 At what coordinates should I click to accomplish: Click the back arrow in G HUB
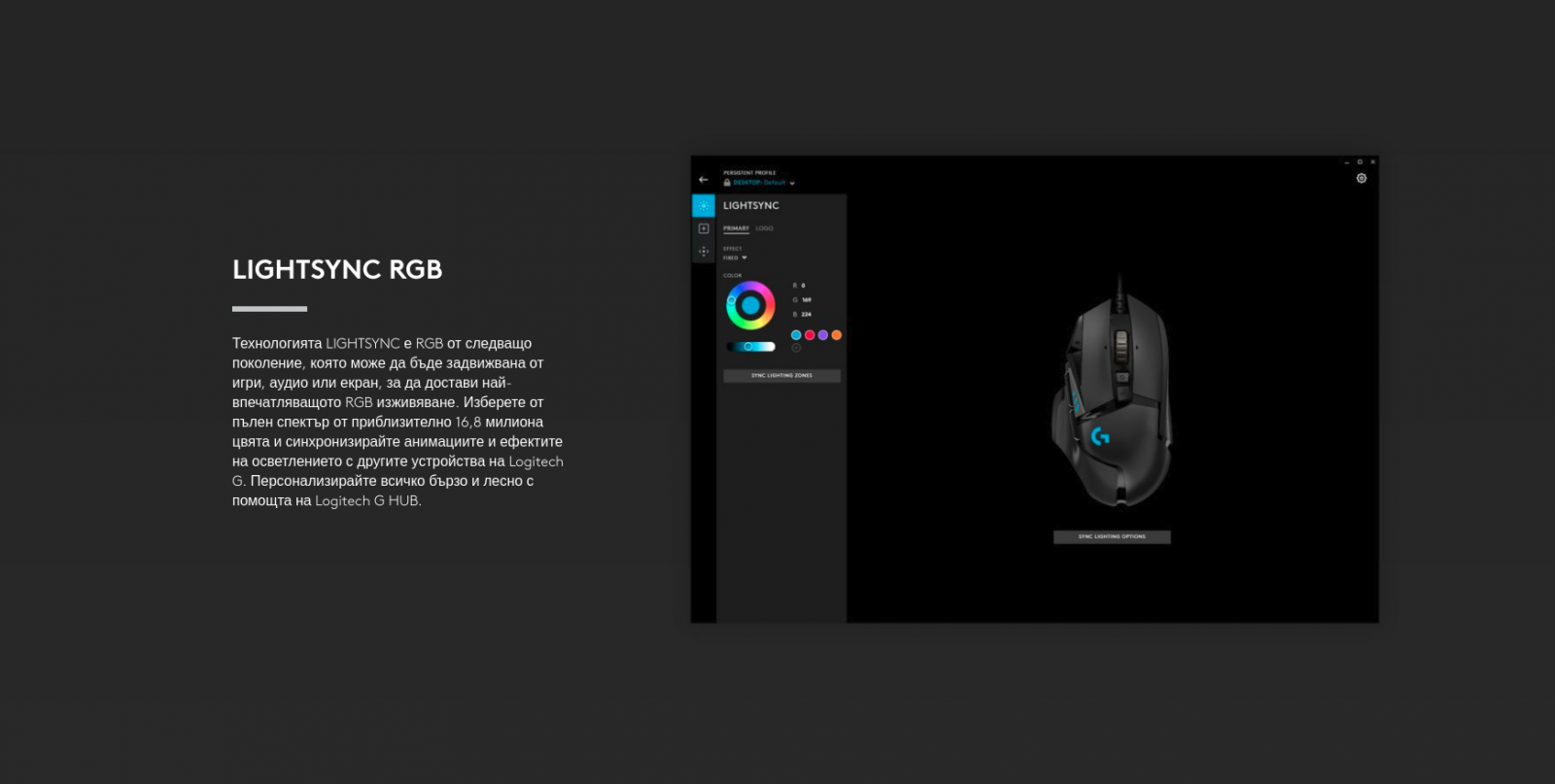coord(704,180)
